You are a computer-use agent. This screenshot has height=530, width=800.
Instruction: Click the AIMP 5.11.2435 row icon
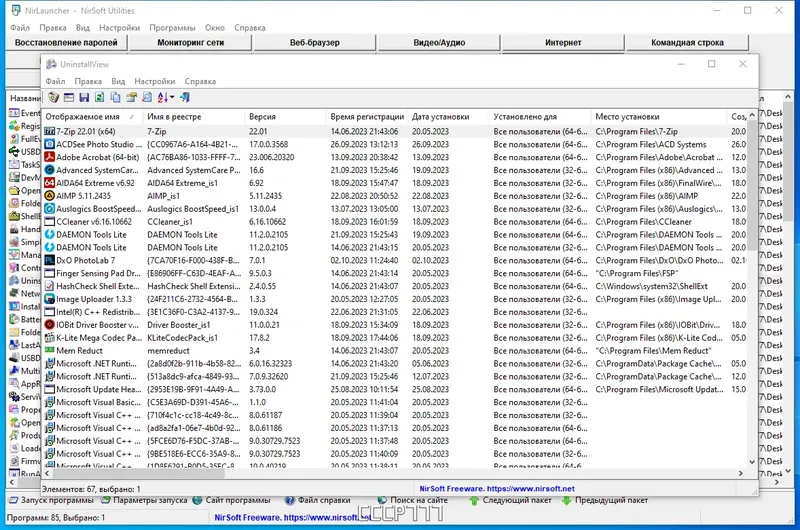click(49, 196)
